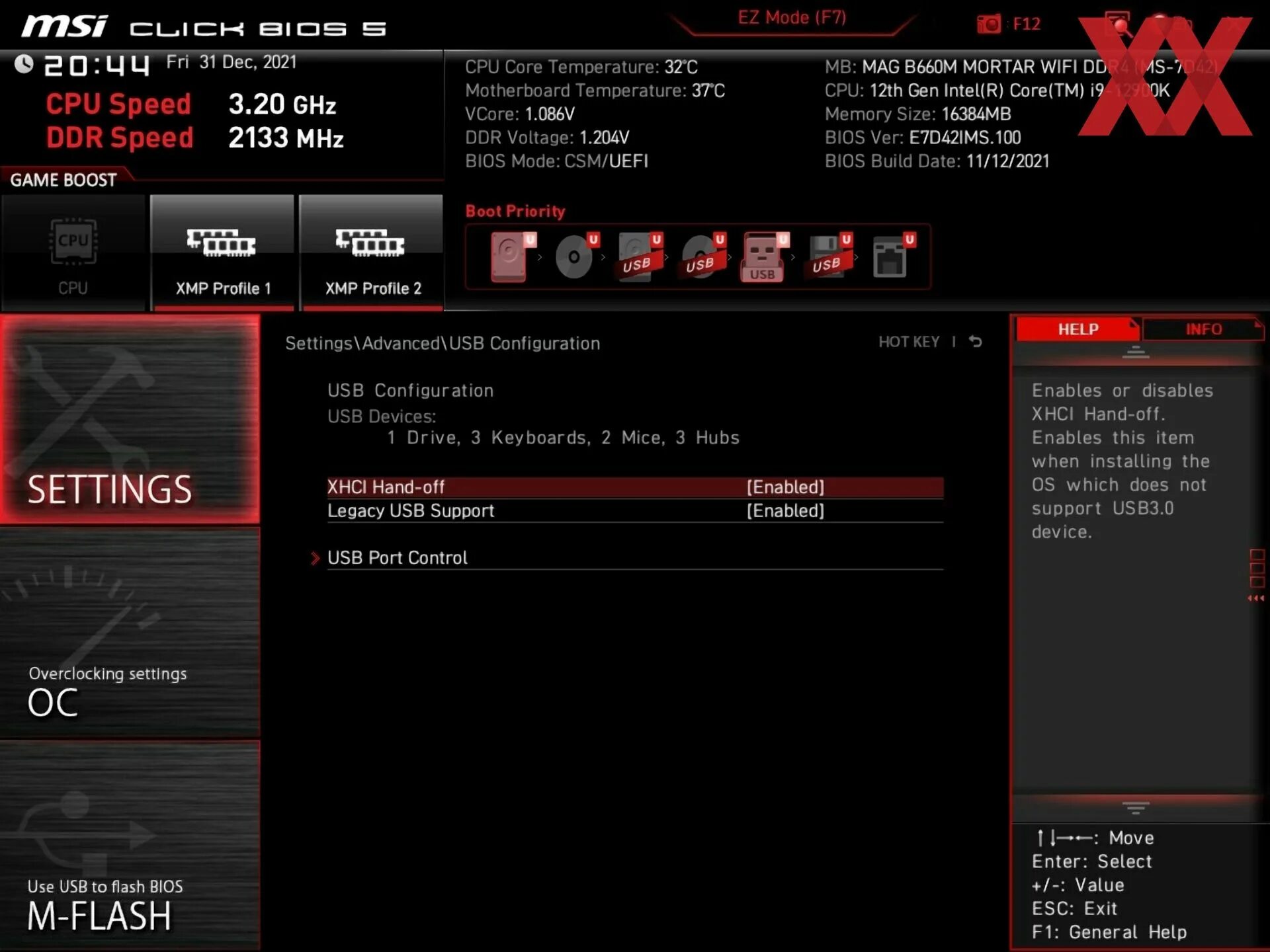Enable XMP Profile 1
The width and height of the screenshot is (1270, 952).
pyautogui.click(x=222, y=252)
